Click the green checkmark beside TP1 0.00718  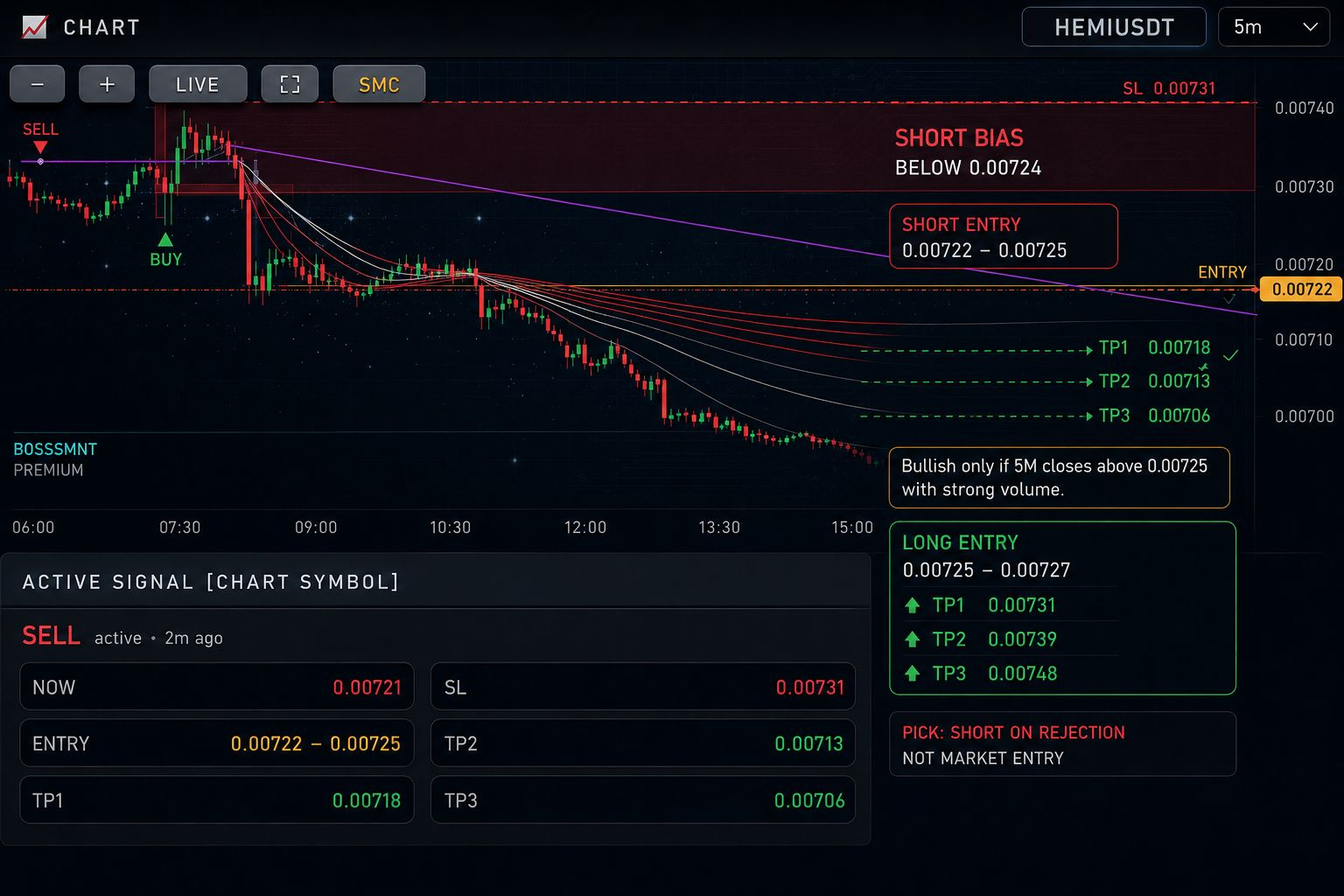tap(1230, 355)
